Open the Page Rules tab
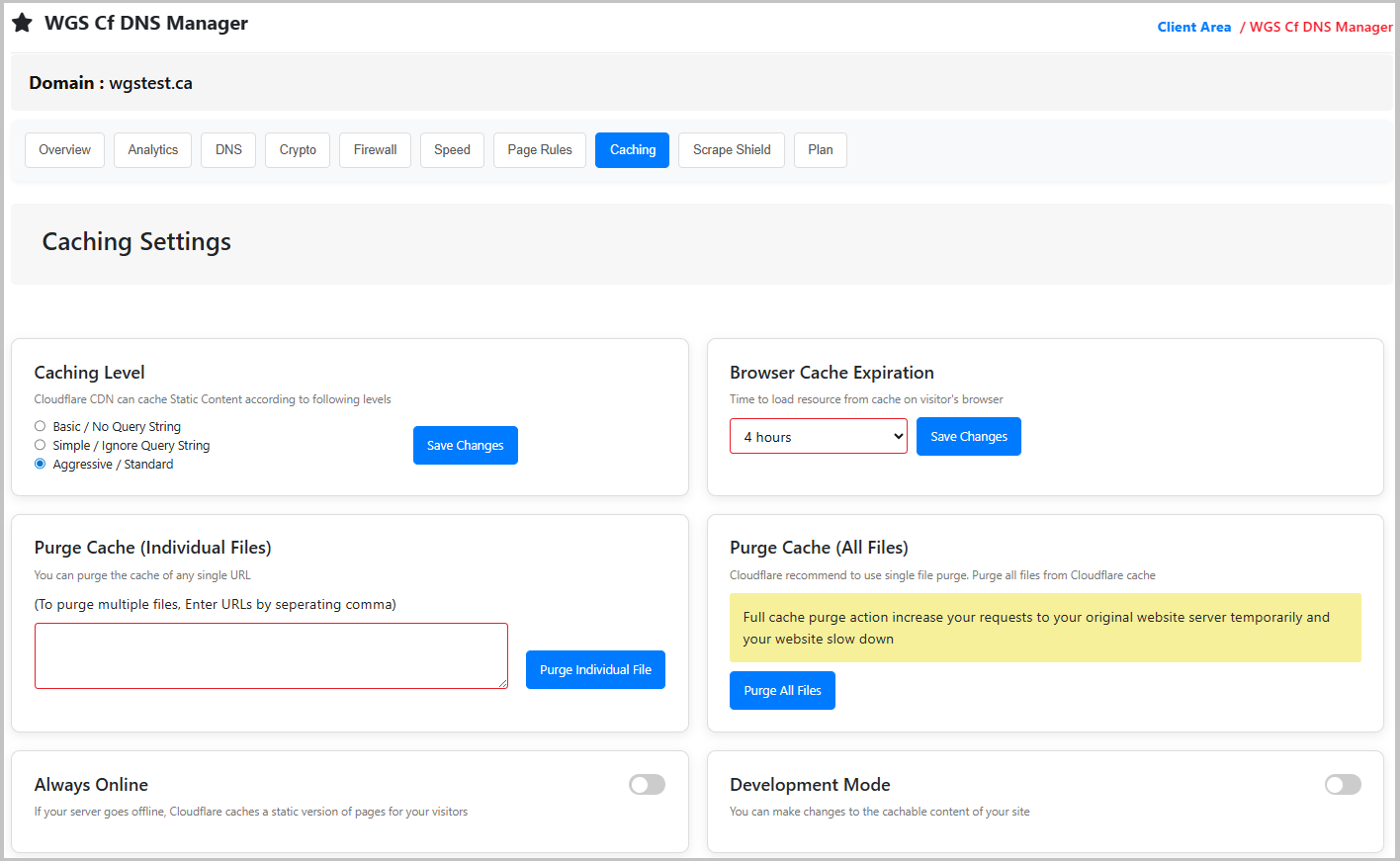The image size is (1400, 861). pos(539,150)
